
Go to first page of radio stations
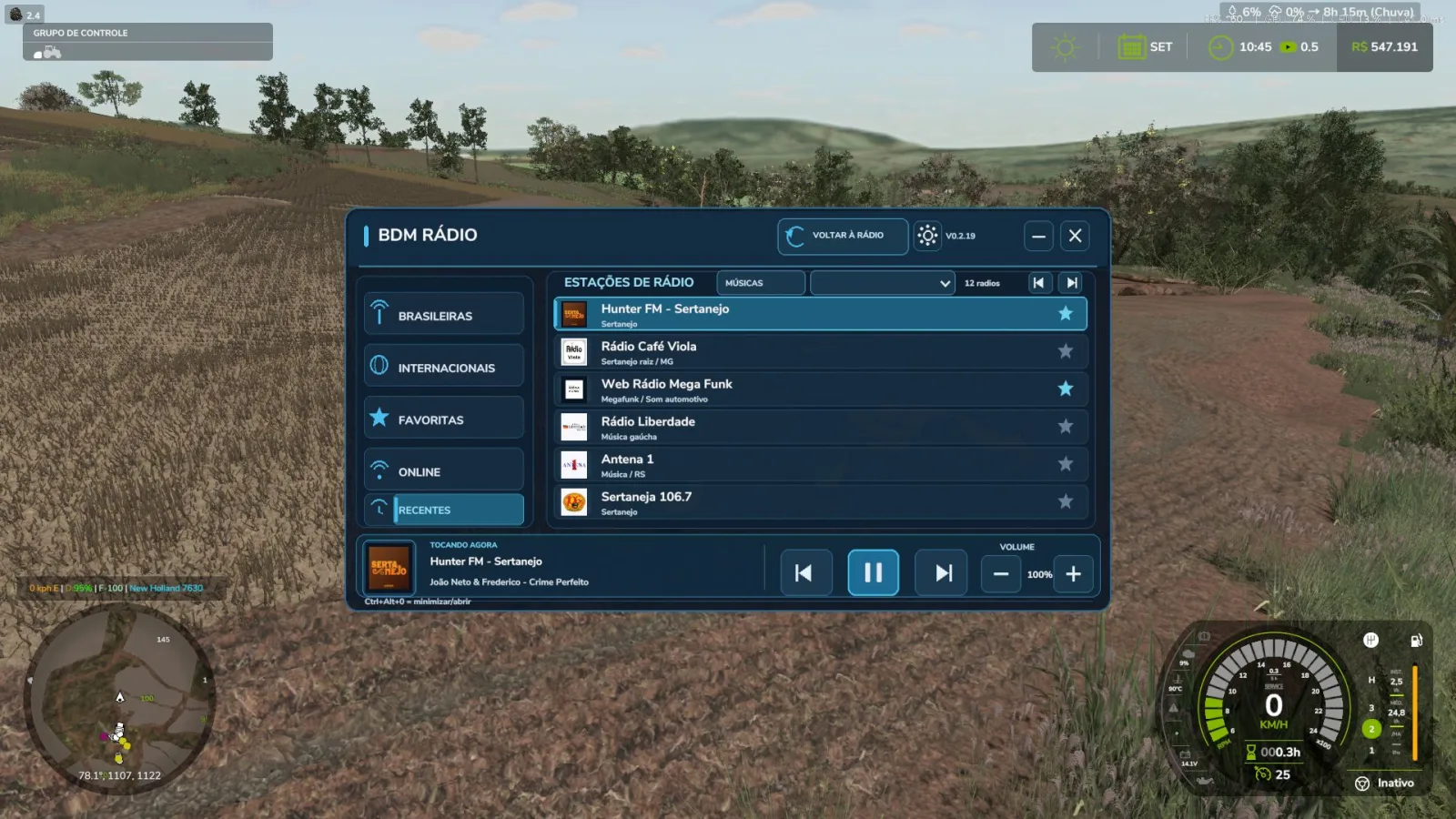(x=1038, y=283)
